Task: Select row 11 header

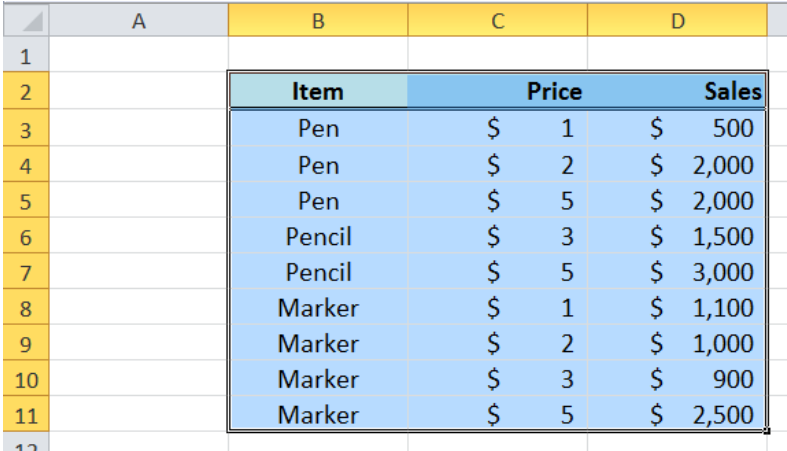Action: [x=26, y=414]
